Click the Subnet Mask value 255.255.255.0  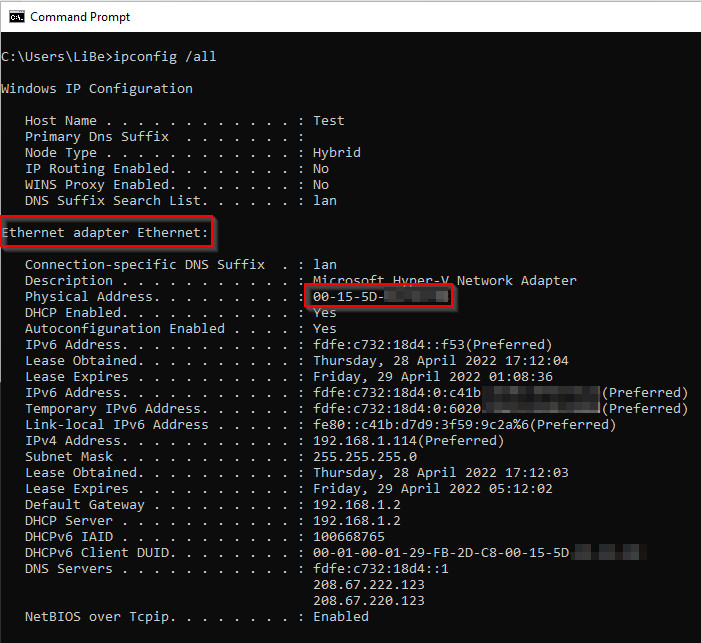click(x=364, y=456)
